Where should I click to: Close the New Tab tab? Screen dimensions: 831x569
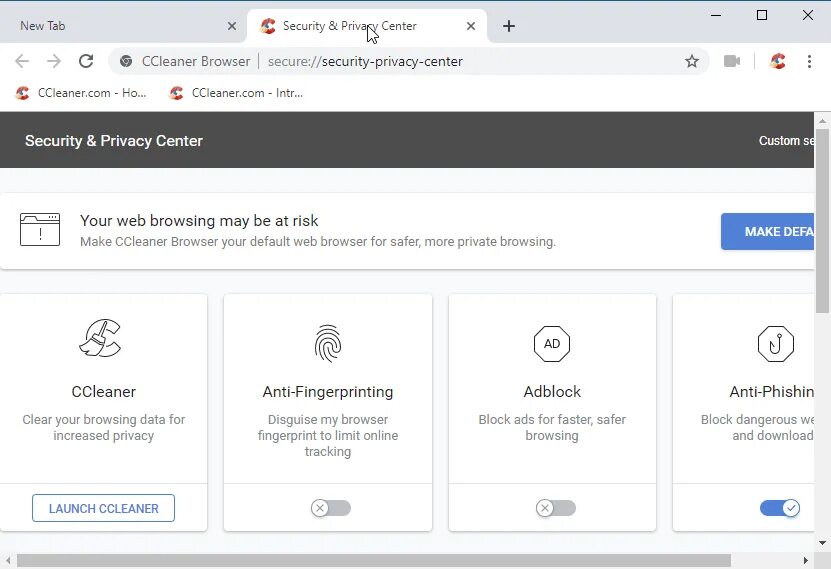point(232,26)
